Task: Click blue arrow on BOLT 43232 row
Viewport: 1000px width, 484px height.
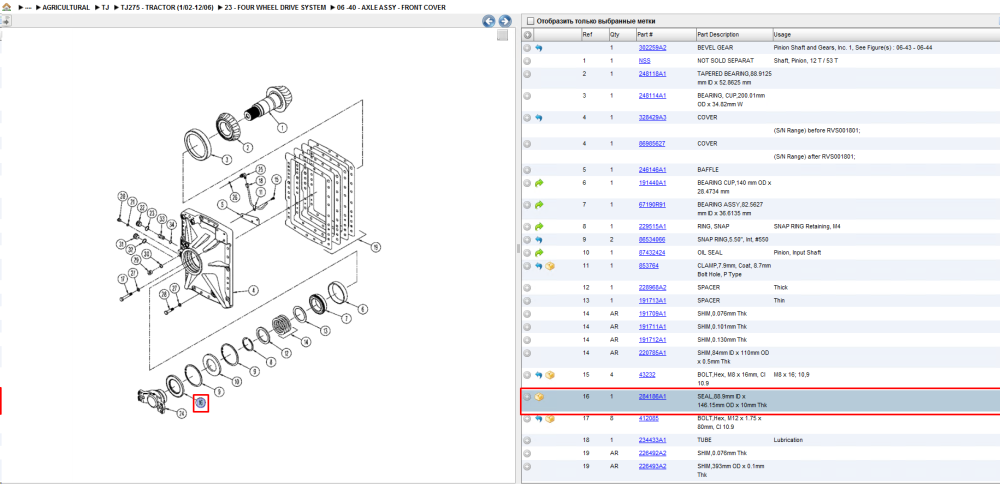Action: click(539, 375)
